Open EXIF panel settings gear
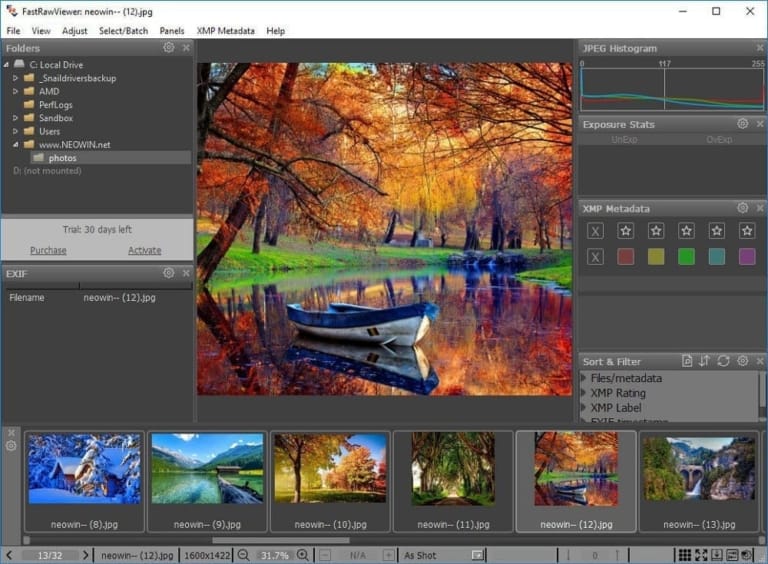 [168, 273]
